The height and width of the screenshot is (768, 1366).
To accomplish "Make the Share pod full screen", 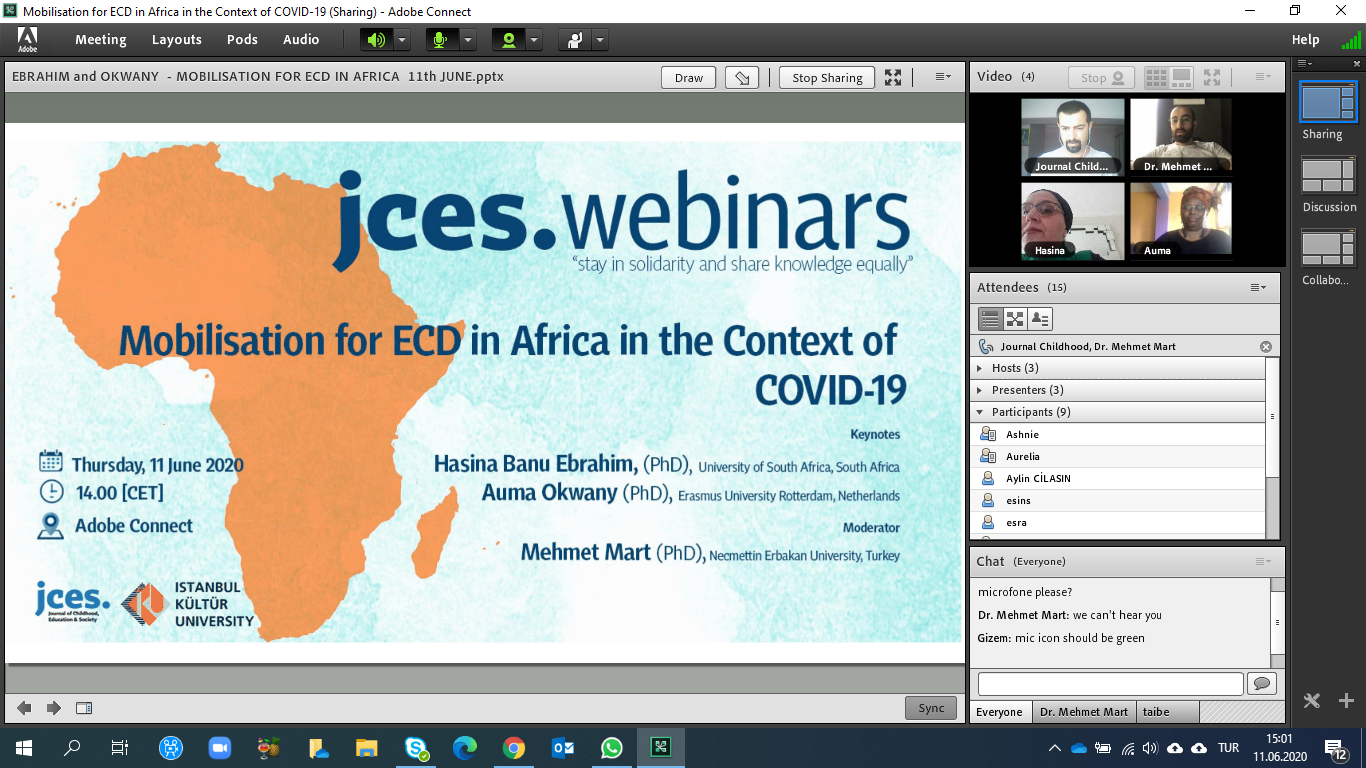I will 893,78.
